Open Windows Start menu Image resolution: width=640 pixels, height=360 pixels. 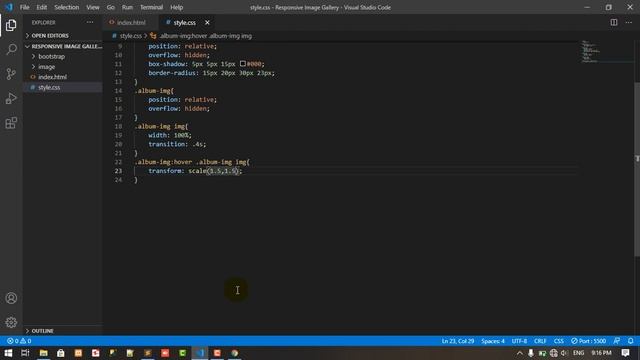click(x=8, y=353)
